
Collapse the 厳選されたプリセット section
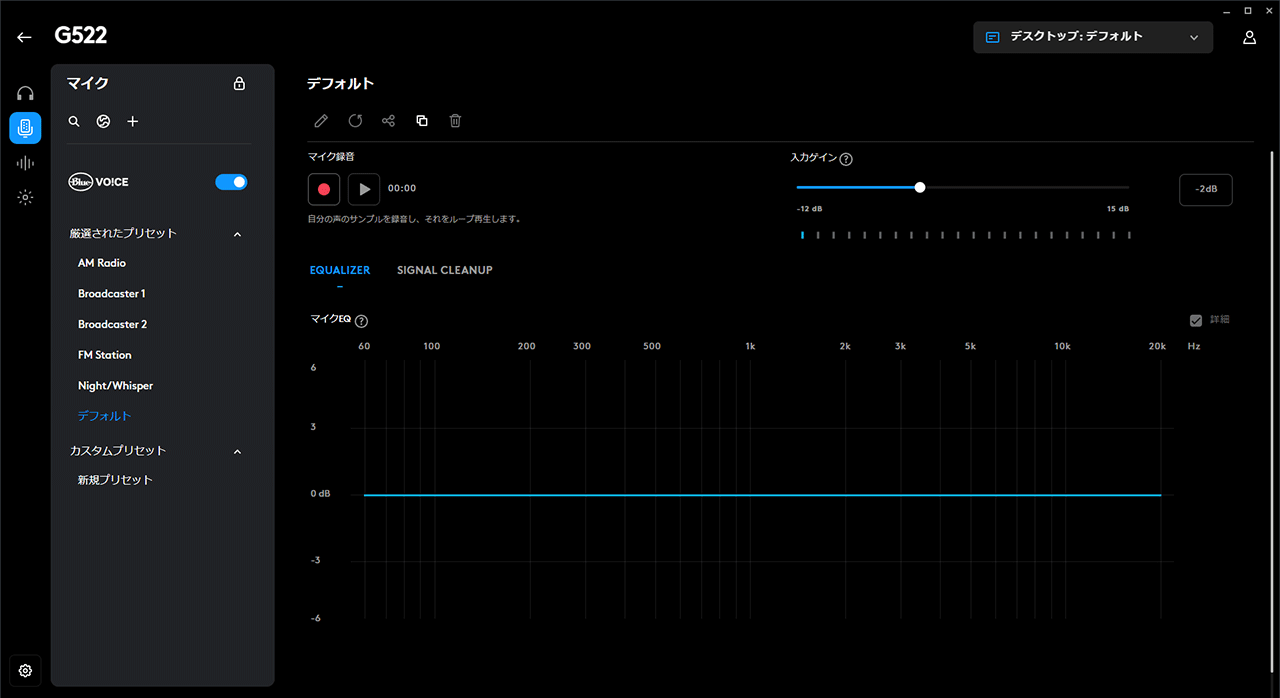(237, 234)
